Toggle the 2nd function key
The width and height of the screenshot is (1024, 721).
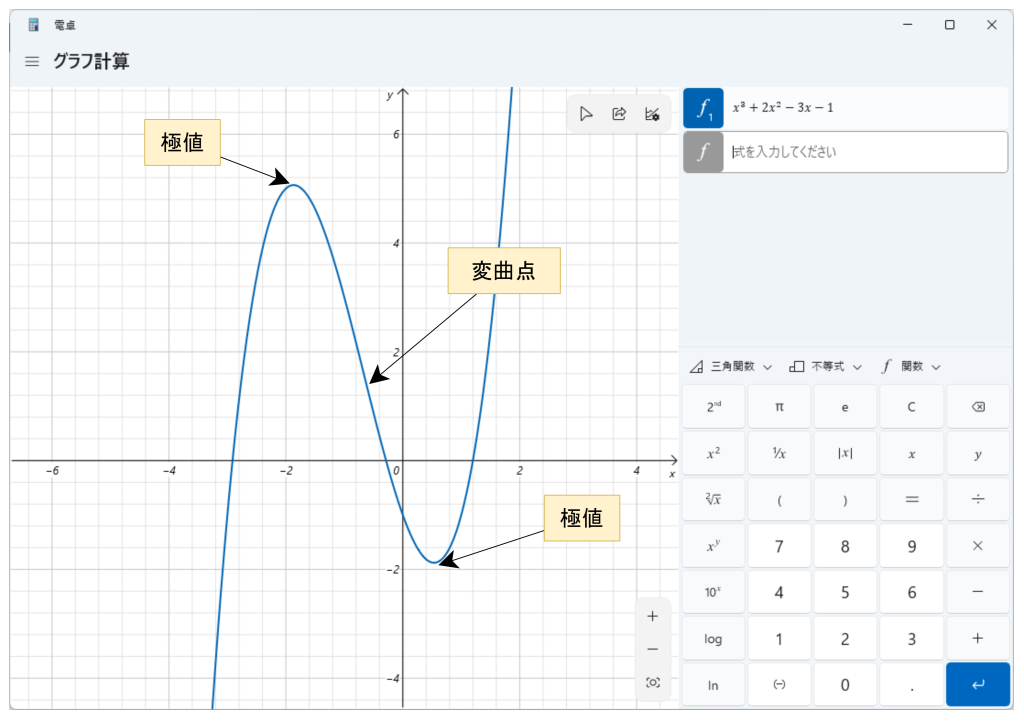713,407
